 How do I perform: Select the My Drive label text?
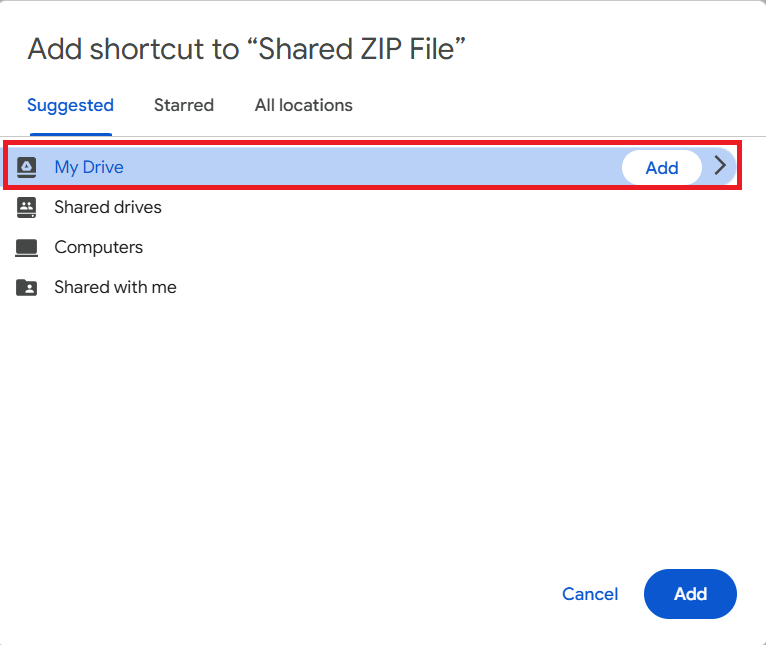pyautogui.click(x=89, y=167)
